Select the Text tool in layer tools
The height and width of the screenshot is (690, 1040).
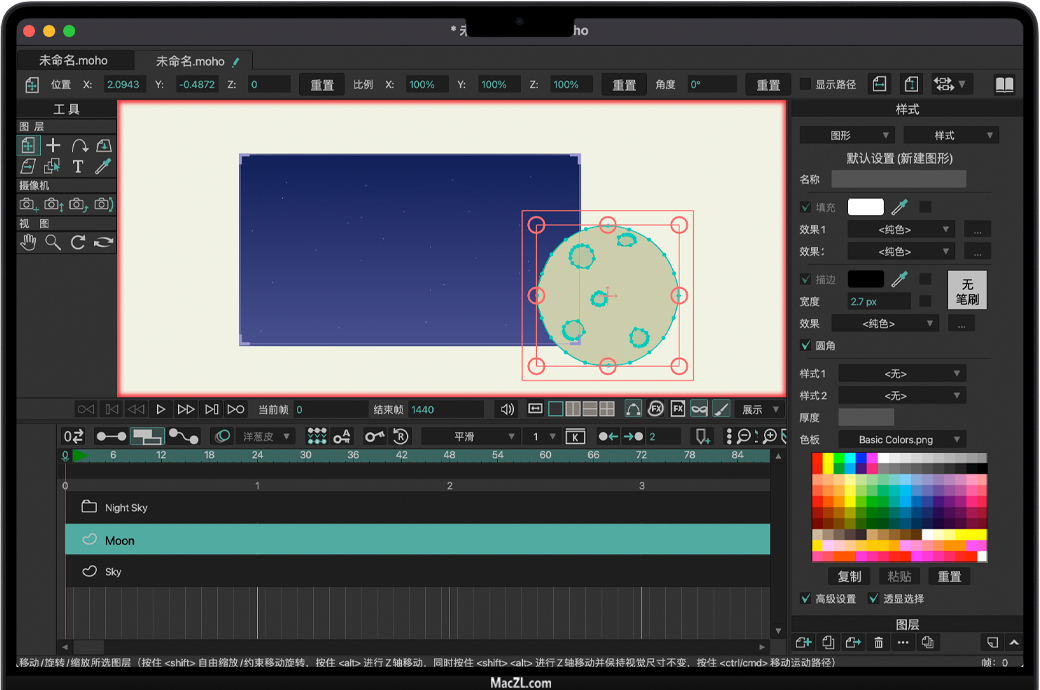pyautogui.click(x=77, y=166)
